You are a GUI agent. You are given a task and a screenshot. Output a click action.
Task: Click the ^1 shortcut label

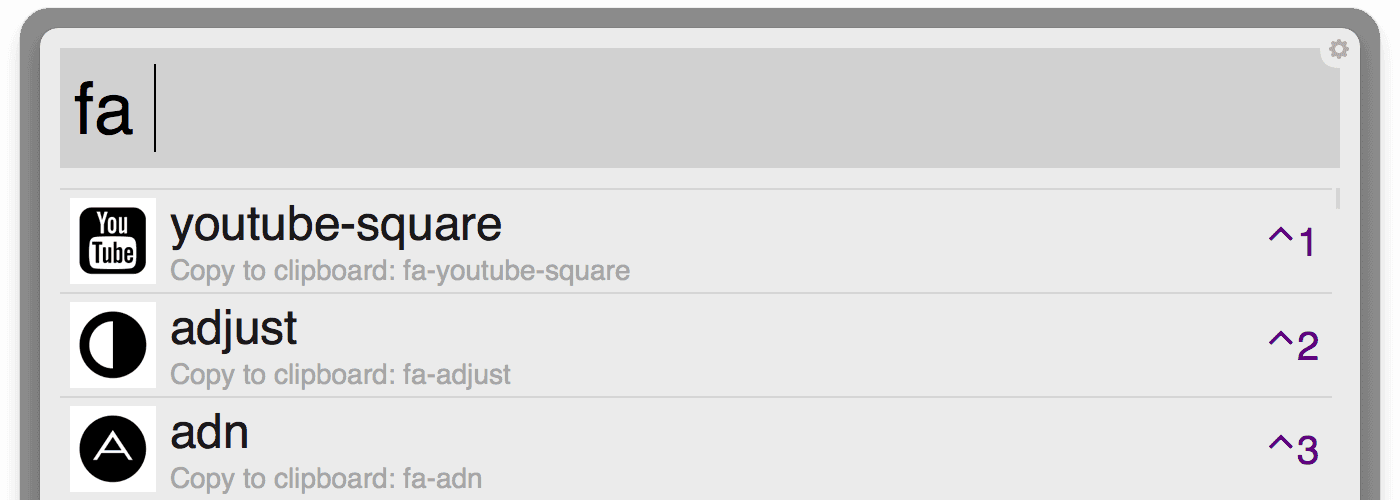click(x=1292, y=242)
